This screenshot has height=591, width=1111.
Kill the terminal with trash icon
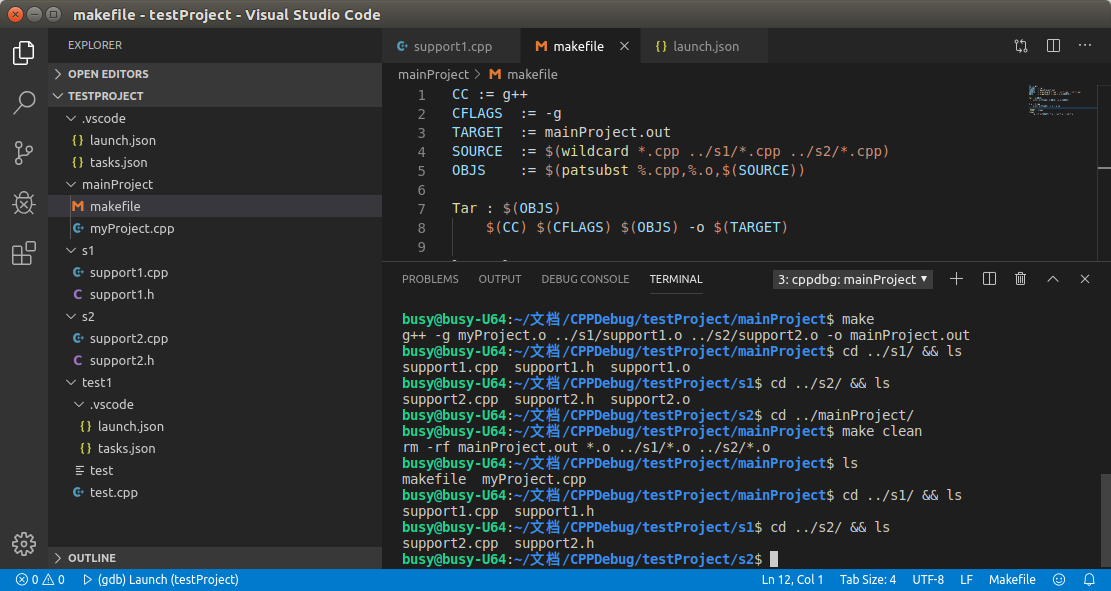pos(1020,279)
